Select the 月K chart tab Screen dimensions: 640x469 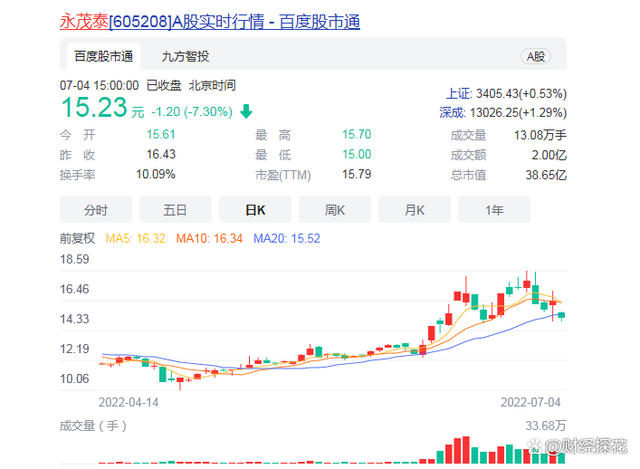pos(414,209)
